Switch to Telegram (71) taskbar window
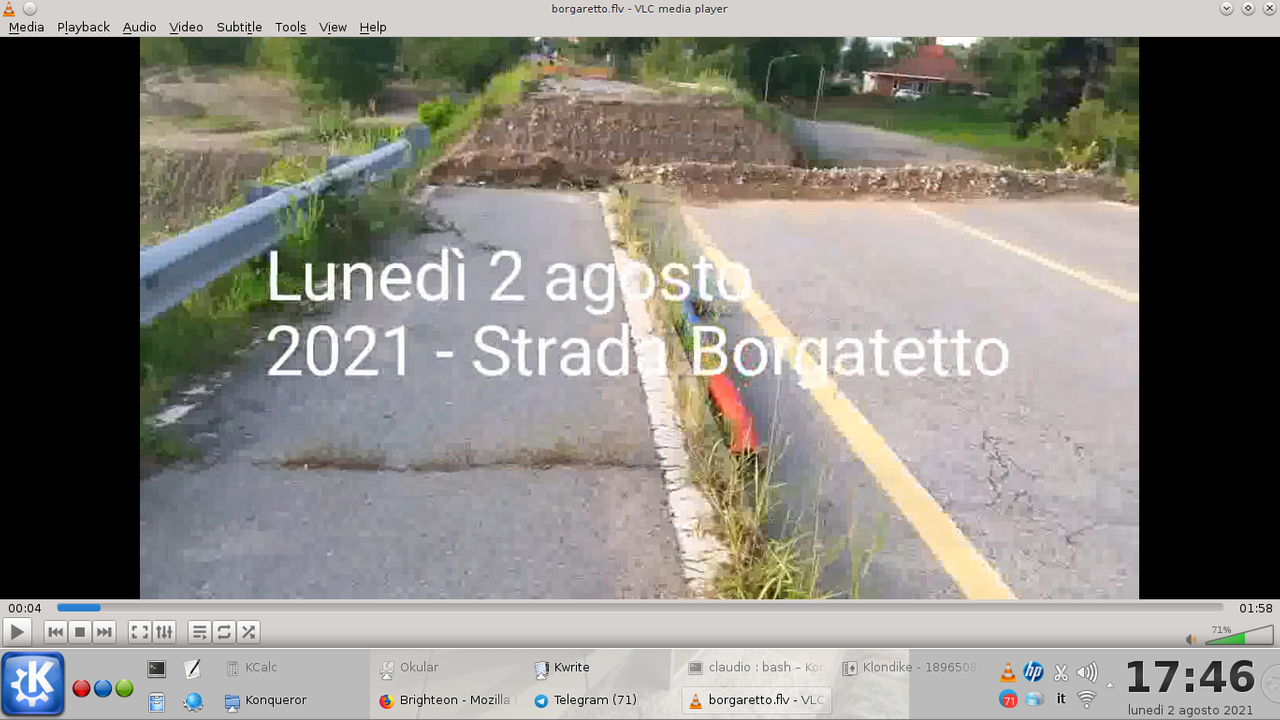Image resolution: width=1280 pixels, height=720 pixels. pyautogui.click(x=595, y=700)
